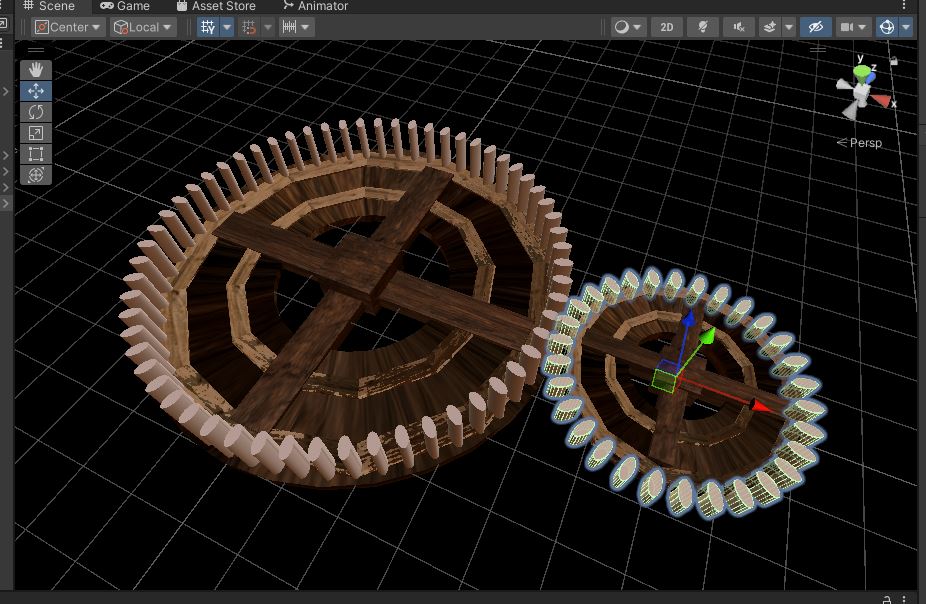This screenshot has height=604, width=926.
Task: Select the Hand view tool
Action: click(x=36, y=70)
